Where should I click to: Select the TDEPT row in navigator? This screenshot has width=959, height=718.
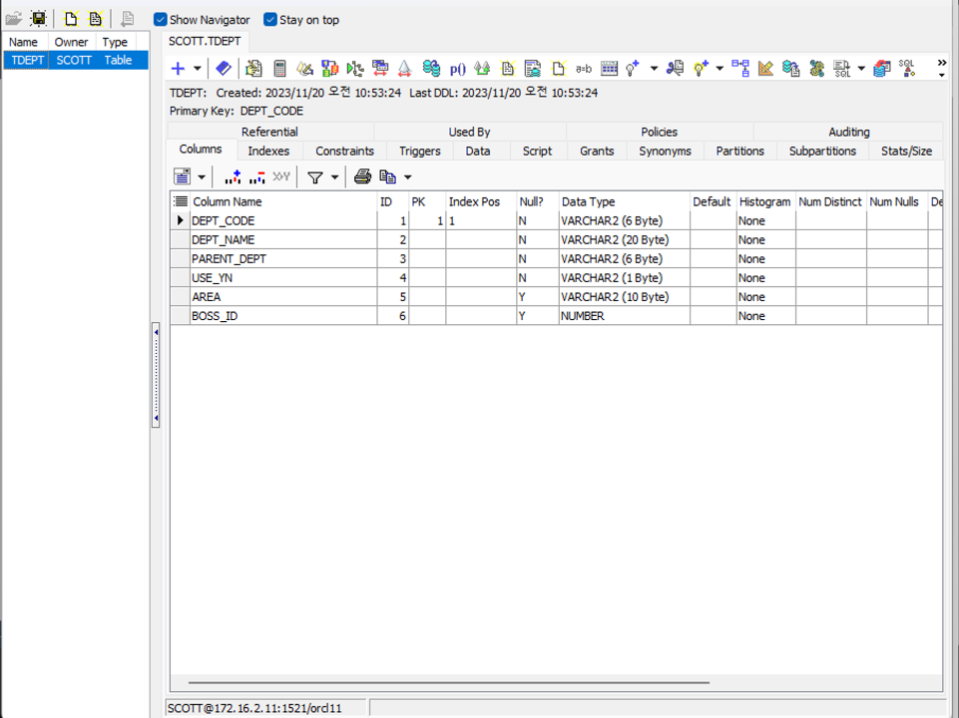click(75, 60)
